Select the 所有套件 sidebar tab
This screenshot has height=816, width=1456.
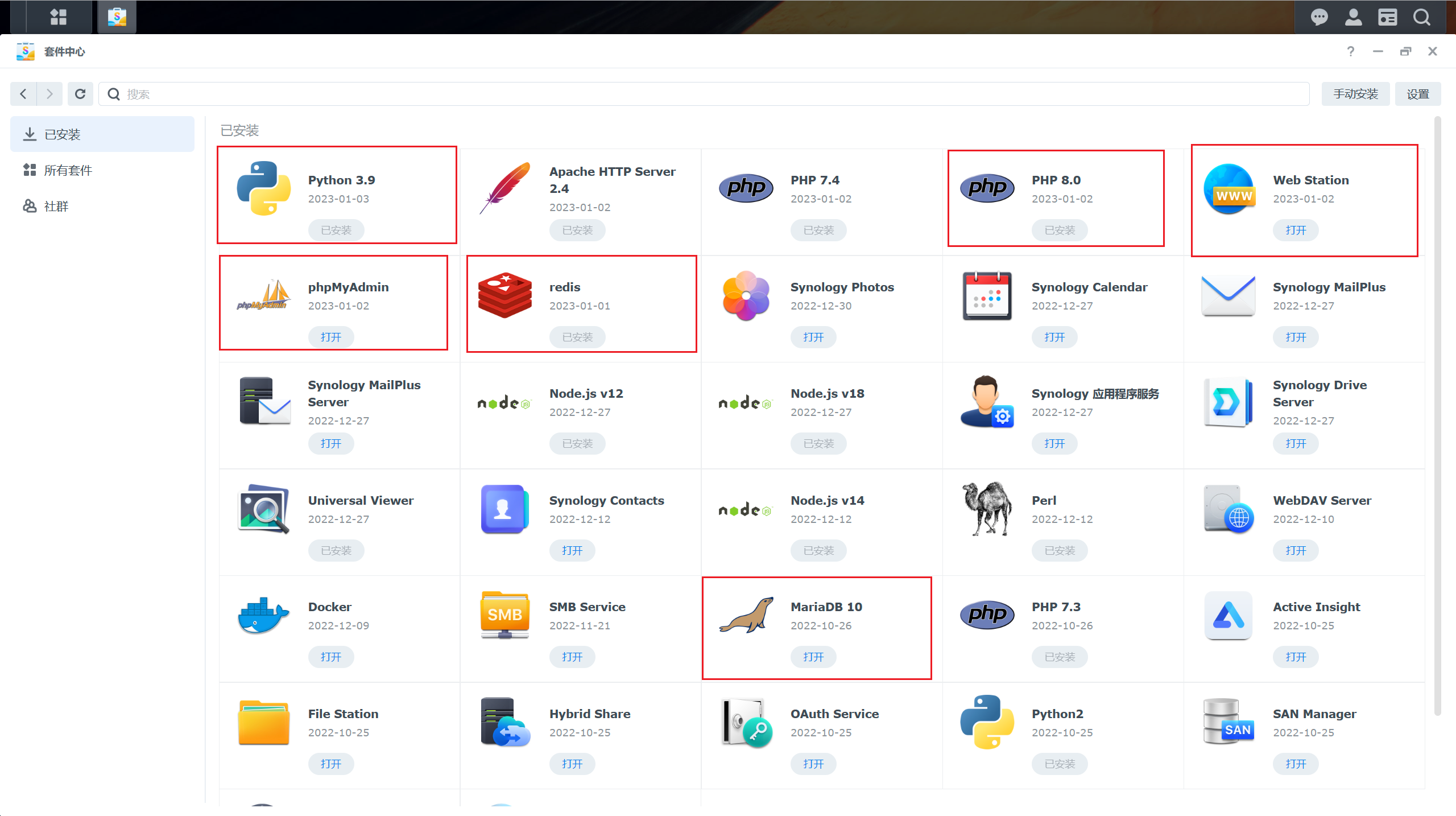[x=102, y=170]
